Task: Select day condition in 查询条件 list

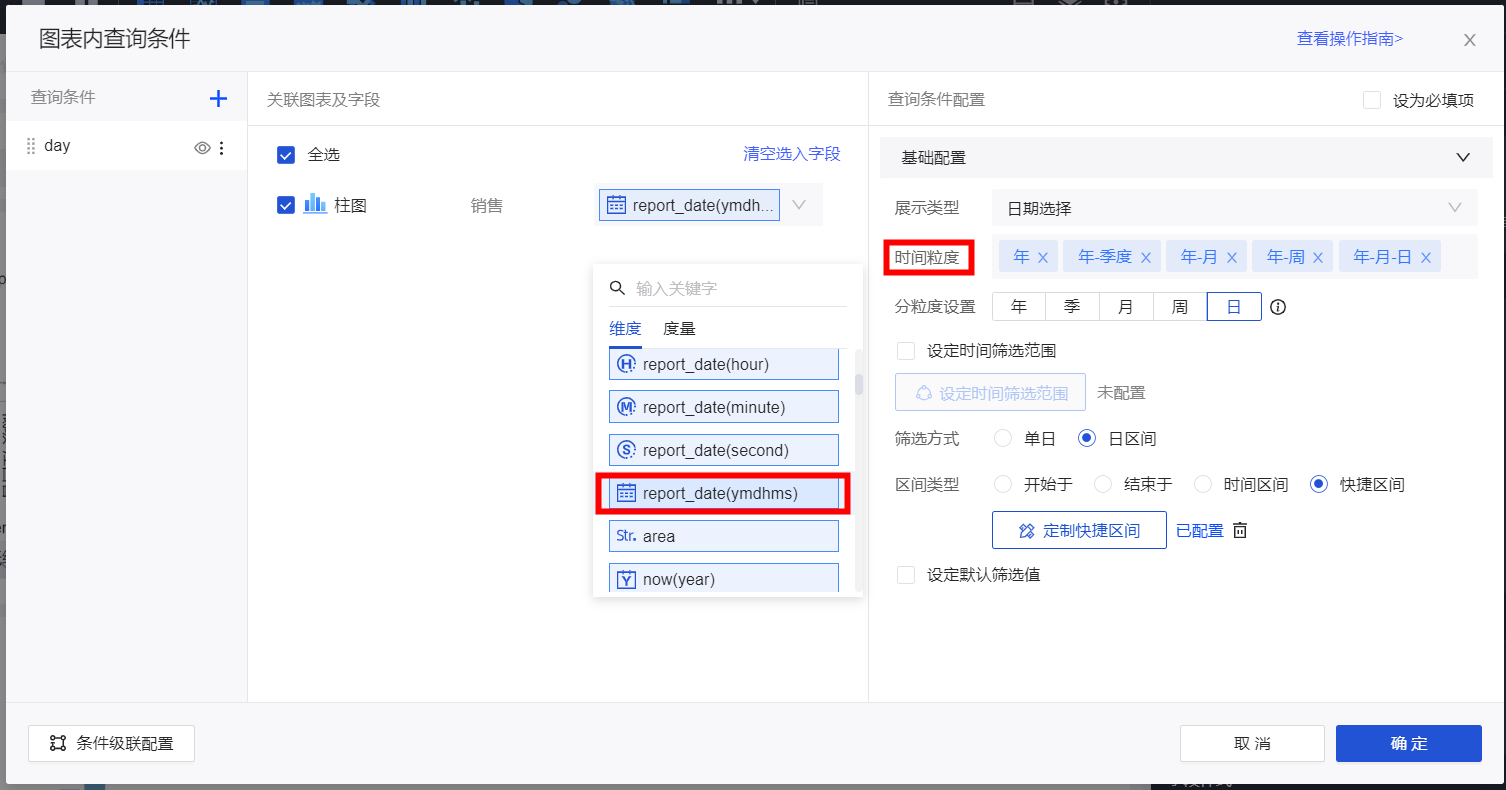Action: 127,147
